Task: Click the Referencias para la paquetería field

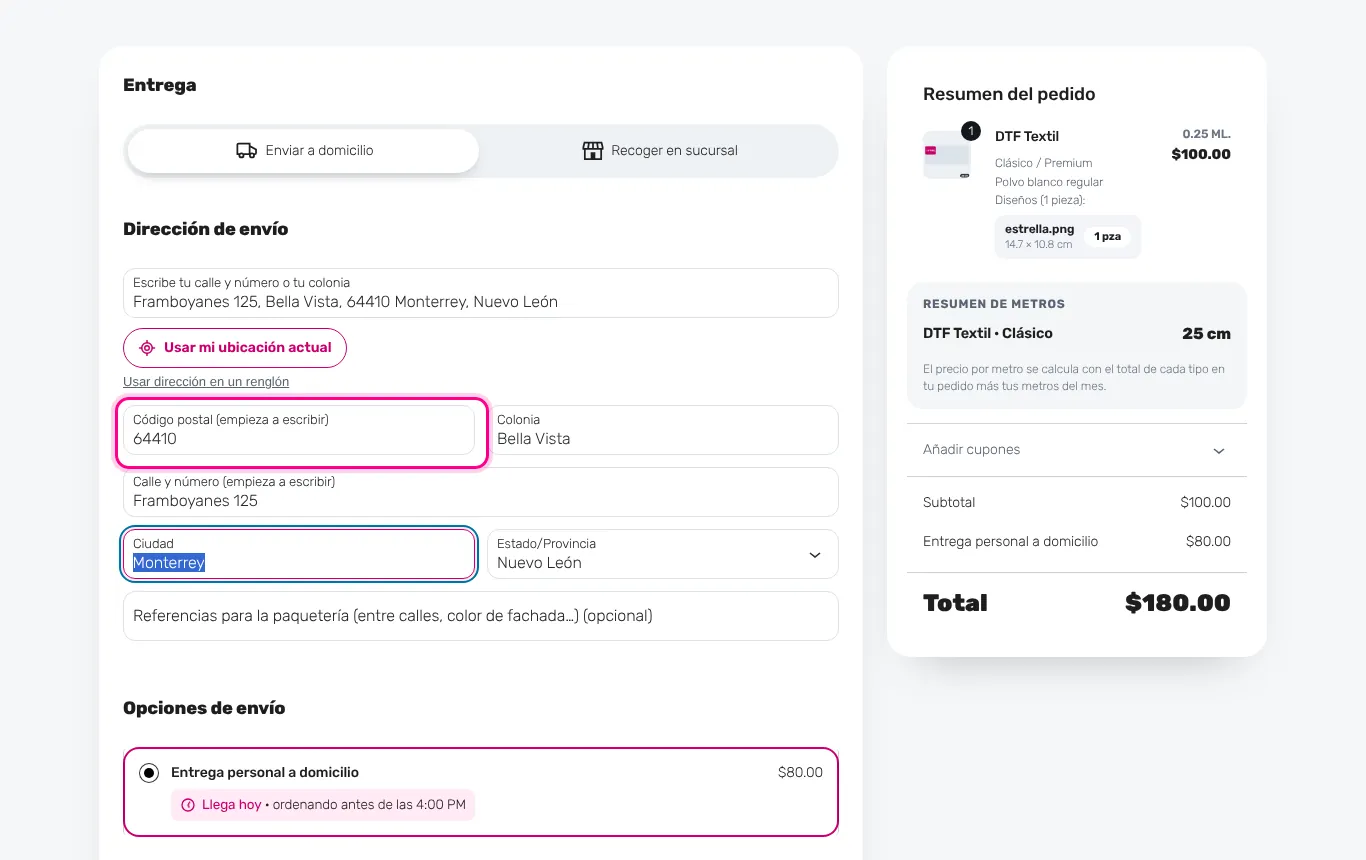Action: click(480, 616)
